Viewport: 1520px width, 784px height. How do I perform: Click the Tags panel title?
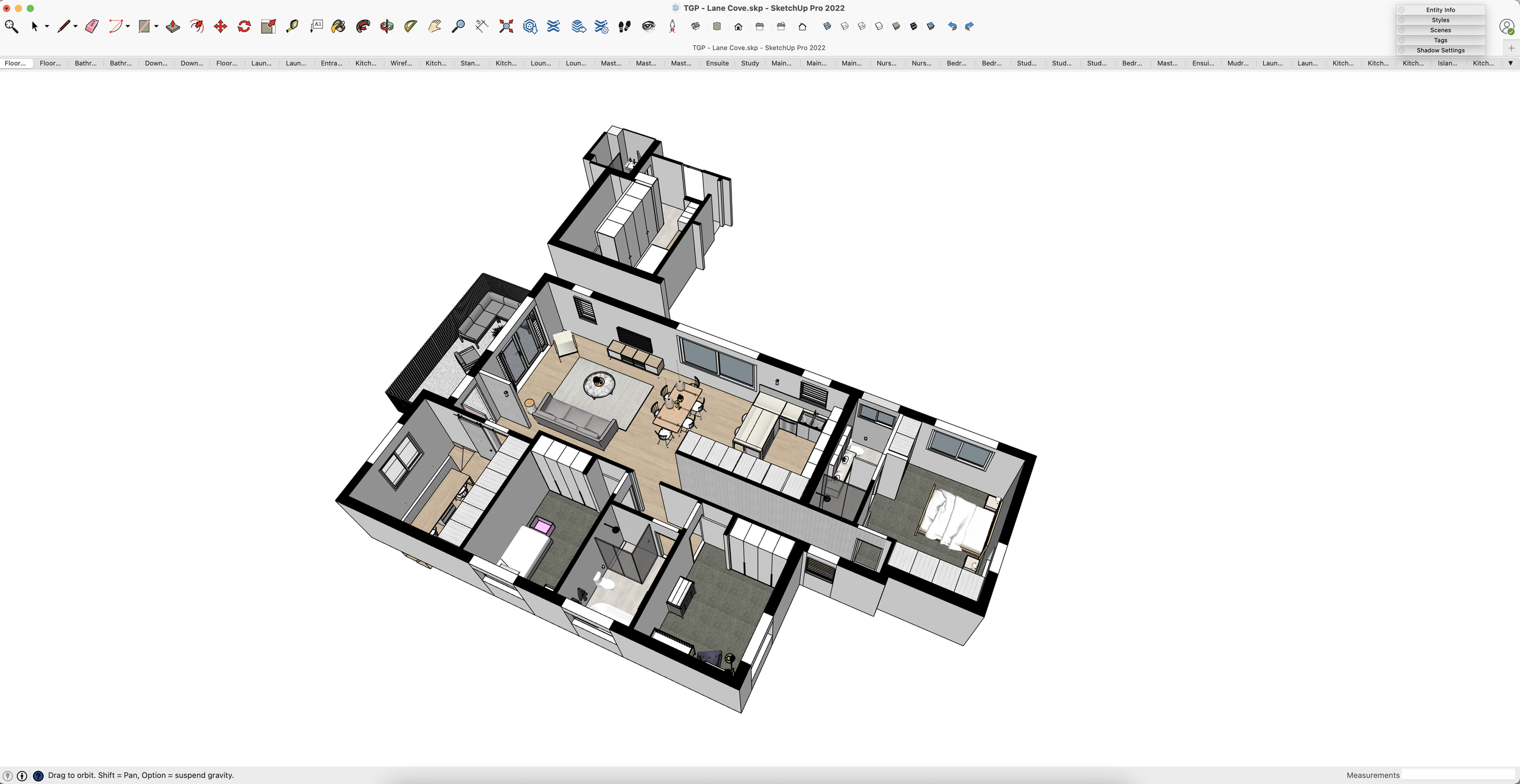(x=1440, y=40)
